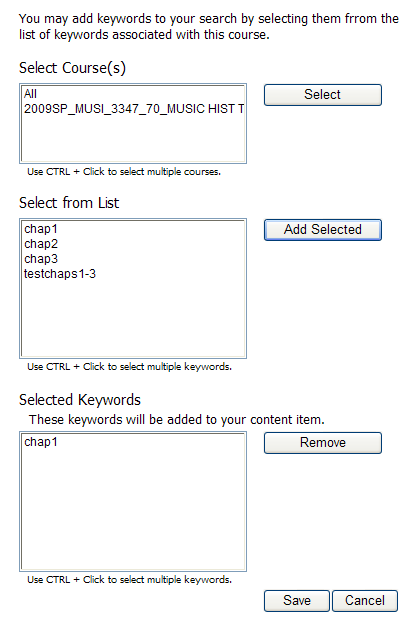Image resolution: width=411 pixels, height=621 pixels.
Task: Save the selected keywords
Action: [297, 601]
